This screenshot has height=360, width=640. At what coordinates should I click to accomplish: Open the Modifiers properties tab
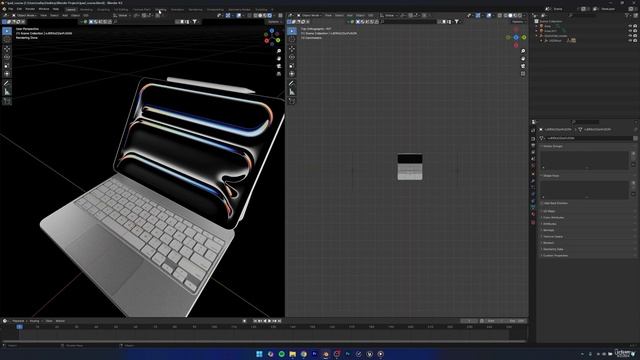tap(533, 181)
